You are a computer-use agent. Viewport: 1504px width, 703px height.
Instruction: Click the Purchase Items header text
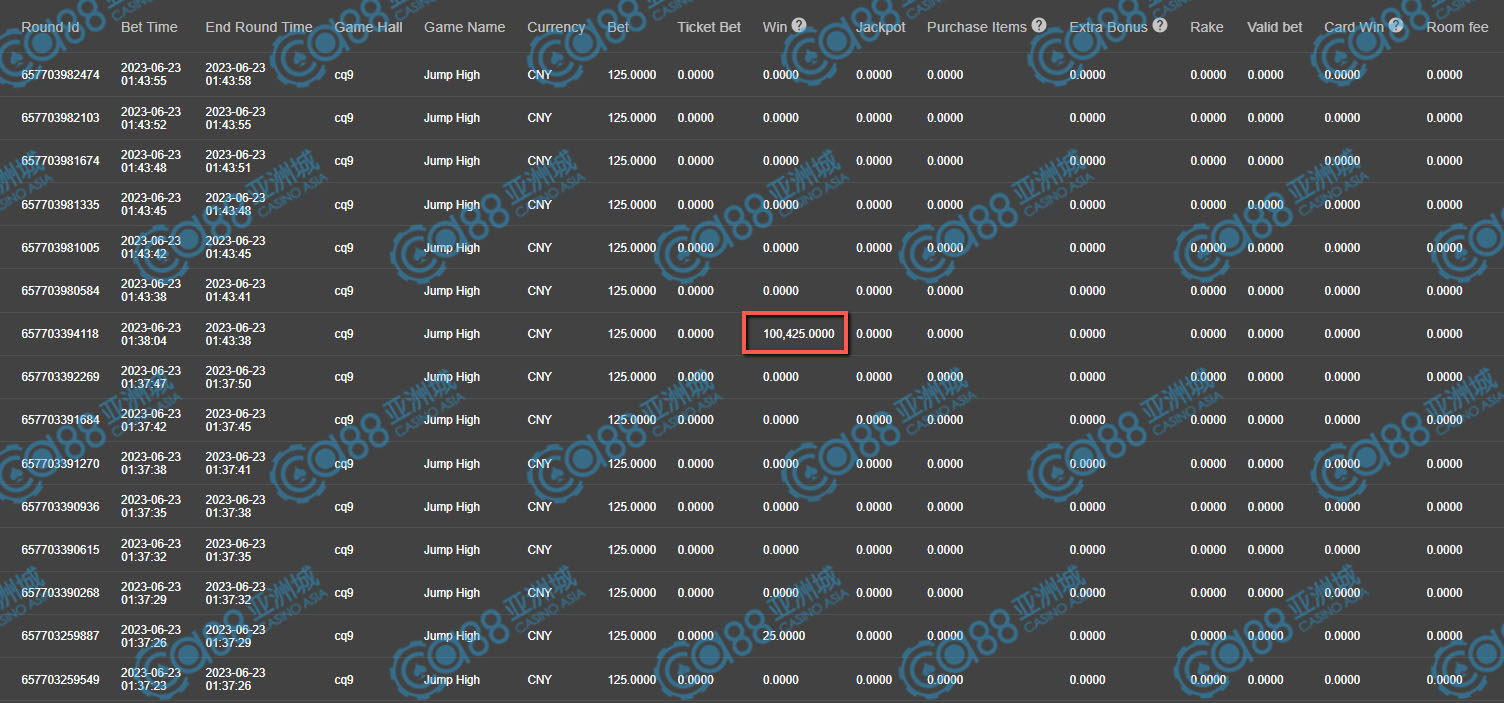(977, 27)
